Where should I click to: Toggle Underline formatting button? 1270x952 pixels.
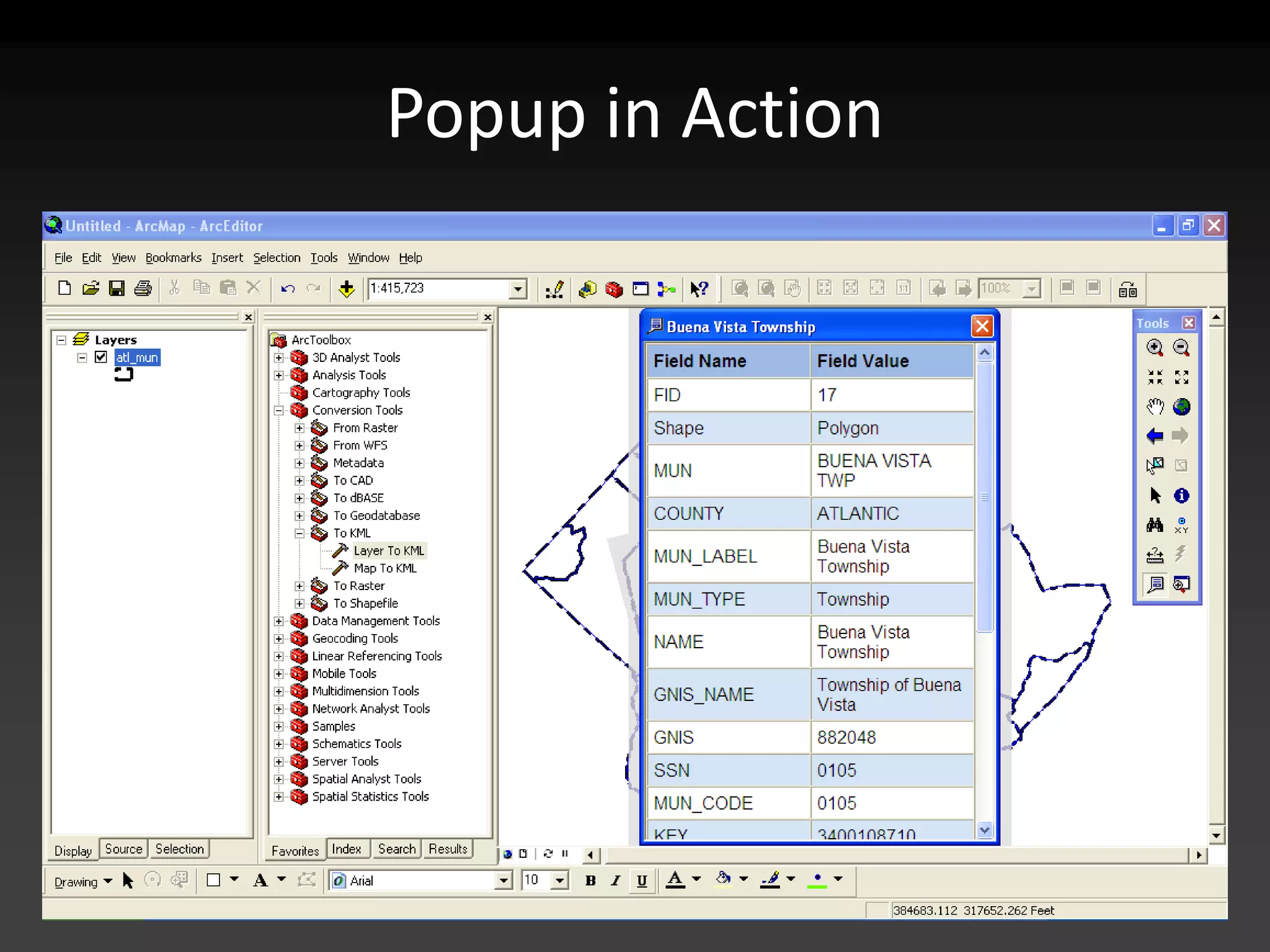(642, 881)
